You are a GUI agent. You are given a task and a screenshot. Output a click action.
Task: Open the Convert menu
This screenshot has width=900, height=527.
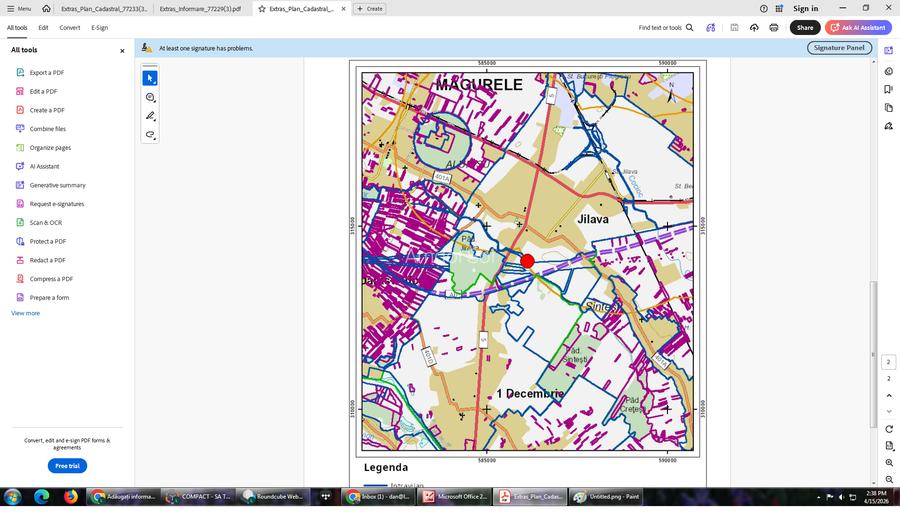tap(69, 28)
